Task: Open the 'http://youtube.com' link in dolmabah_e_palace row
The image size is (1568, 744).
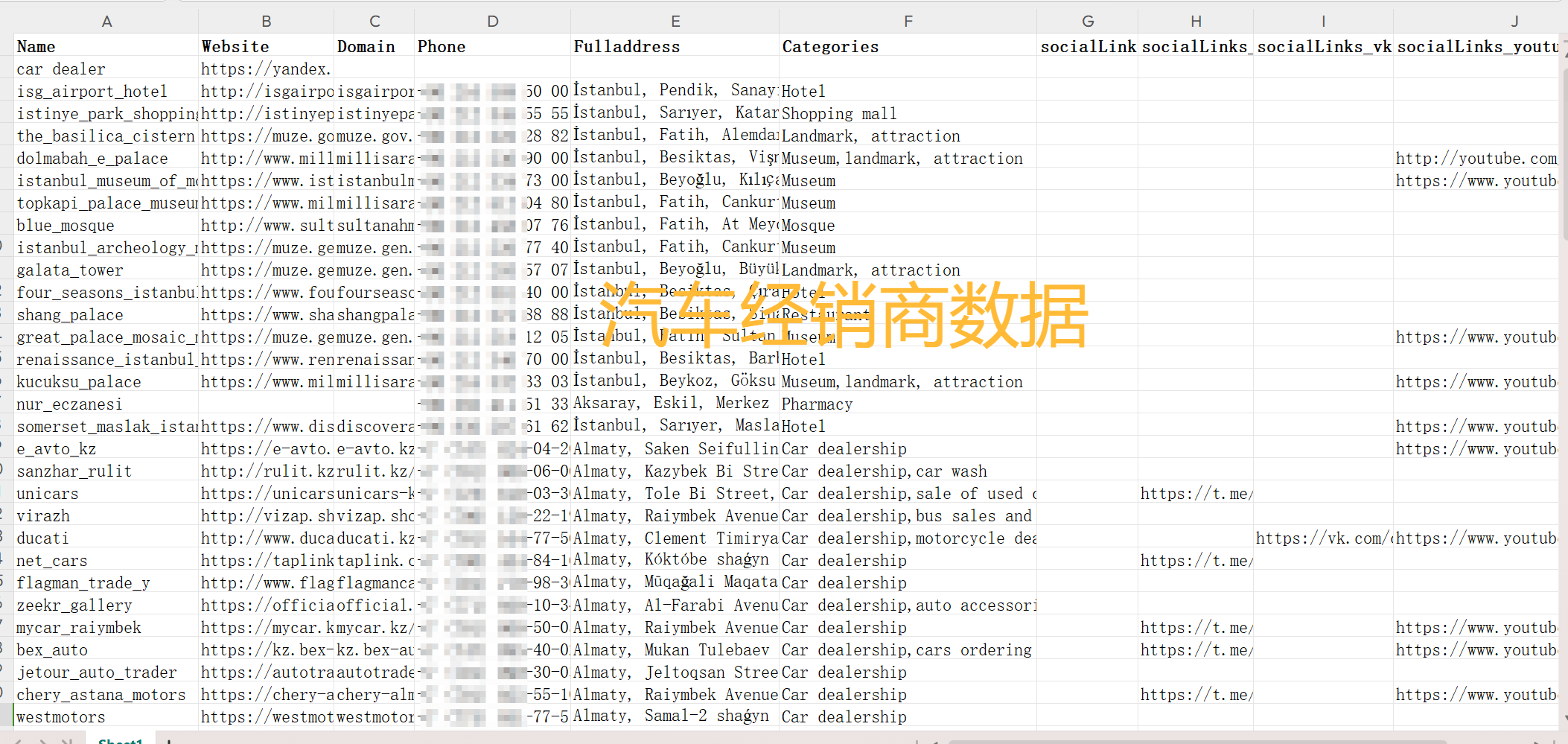Action: pos(1476,158)
